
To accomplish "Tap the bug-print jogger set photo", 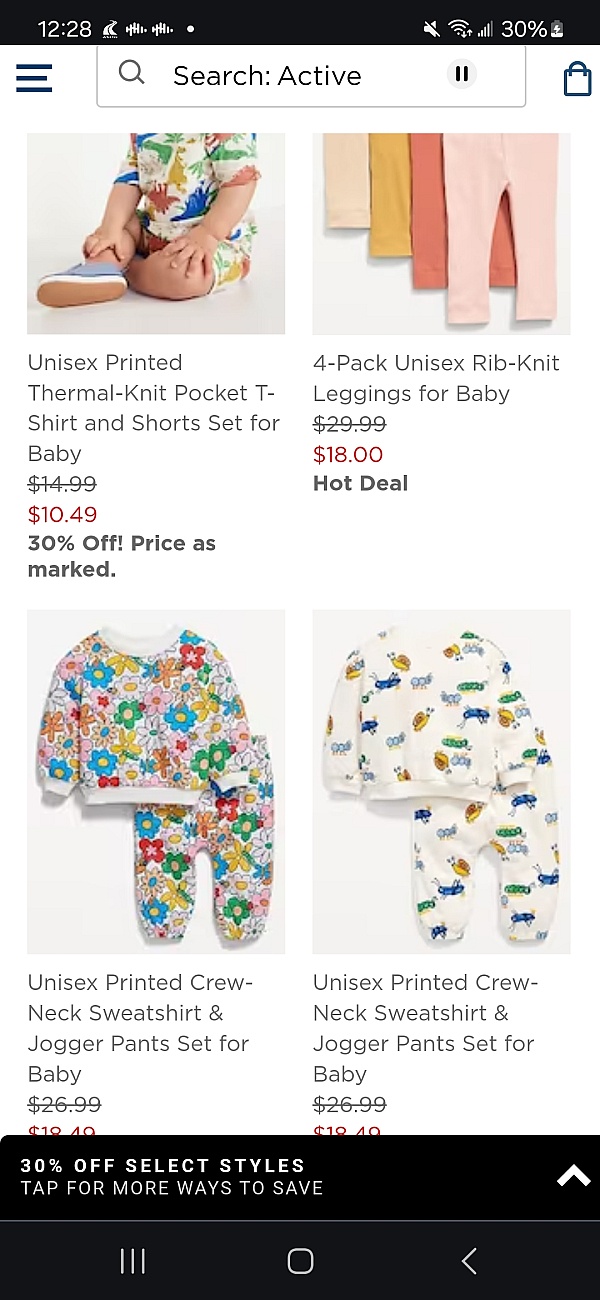I will 440,780.
